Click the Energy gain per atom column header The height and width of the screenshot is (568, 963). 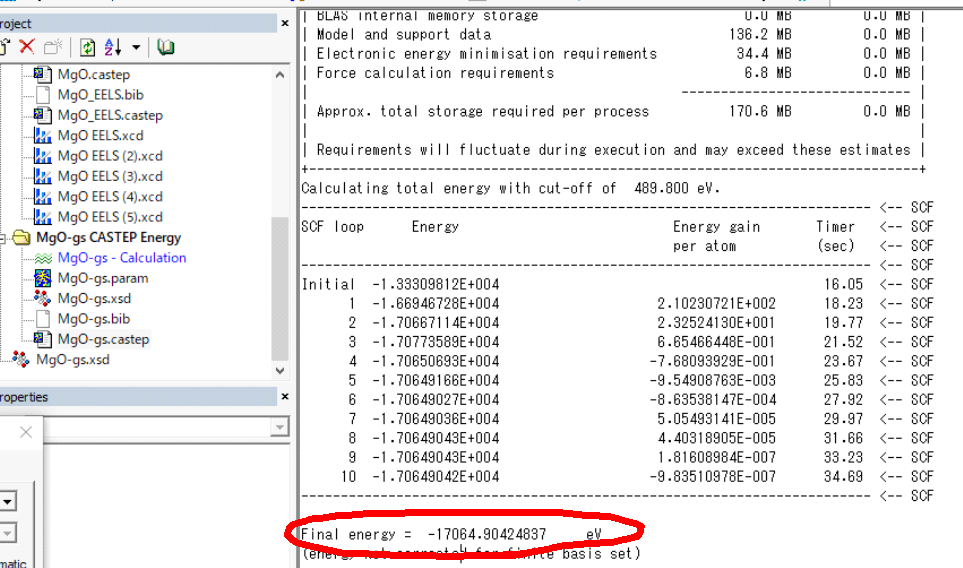pos(716,236)
